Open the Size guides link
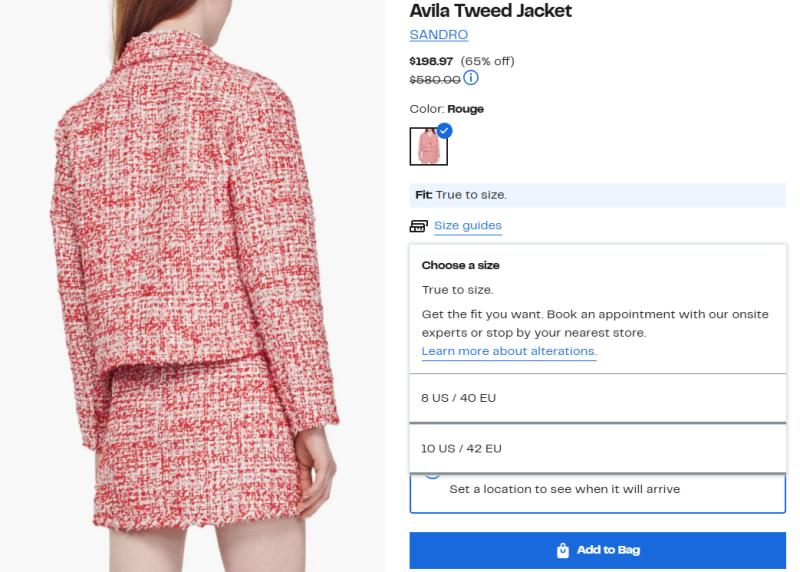This screenshot has width=800, height=572. 467,226
